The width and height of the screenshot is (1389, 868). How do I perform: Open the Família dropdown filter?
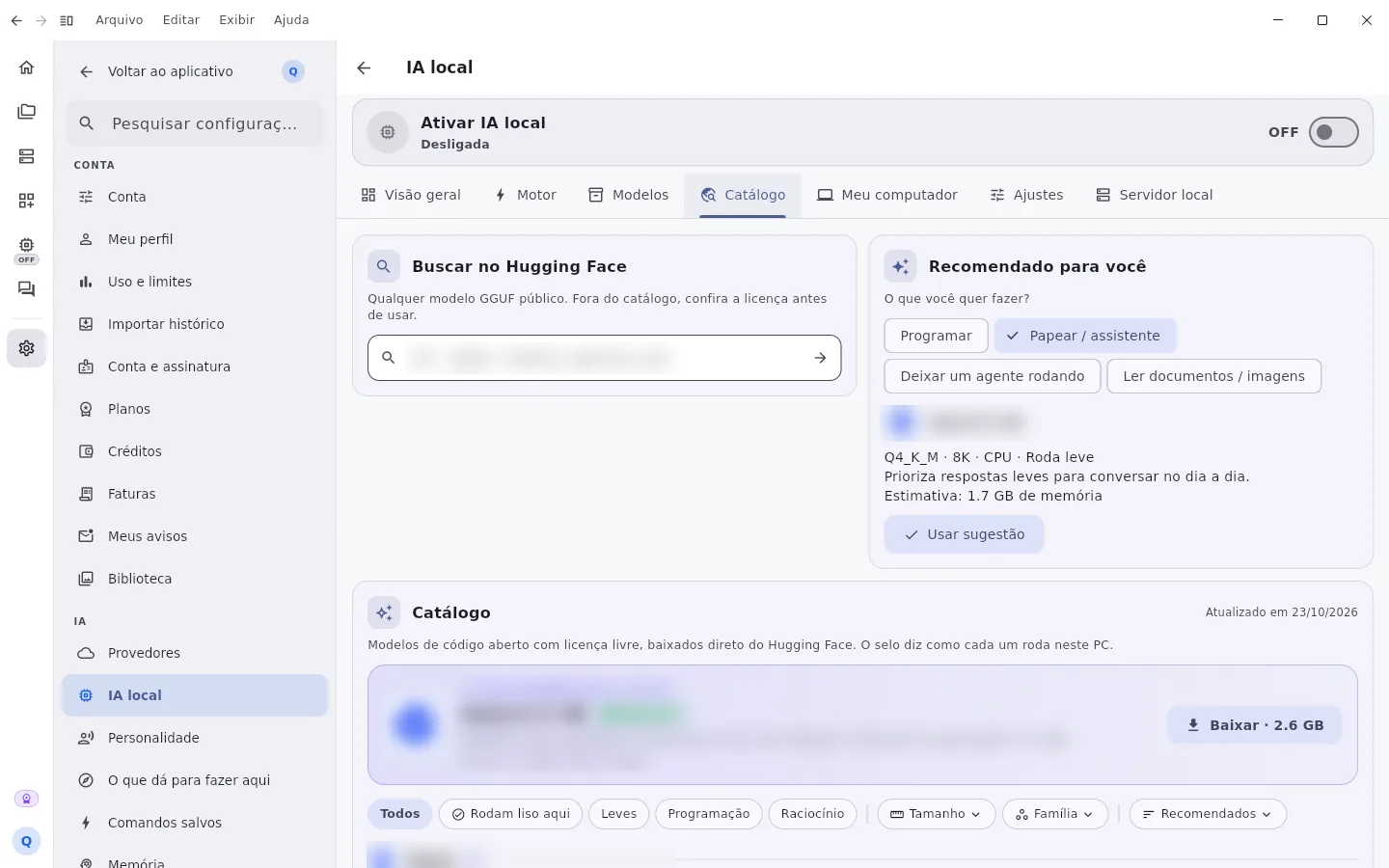[1054, 814]
